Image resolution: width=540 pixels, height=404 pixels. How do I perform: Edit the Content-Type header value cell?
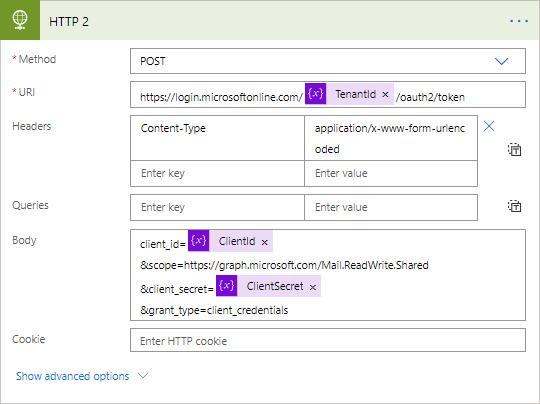point(391,138)
